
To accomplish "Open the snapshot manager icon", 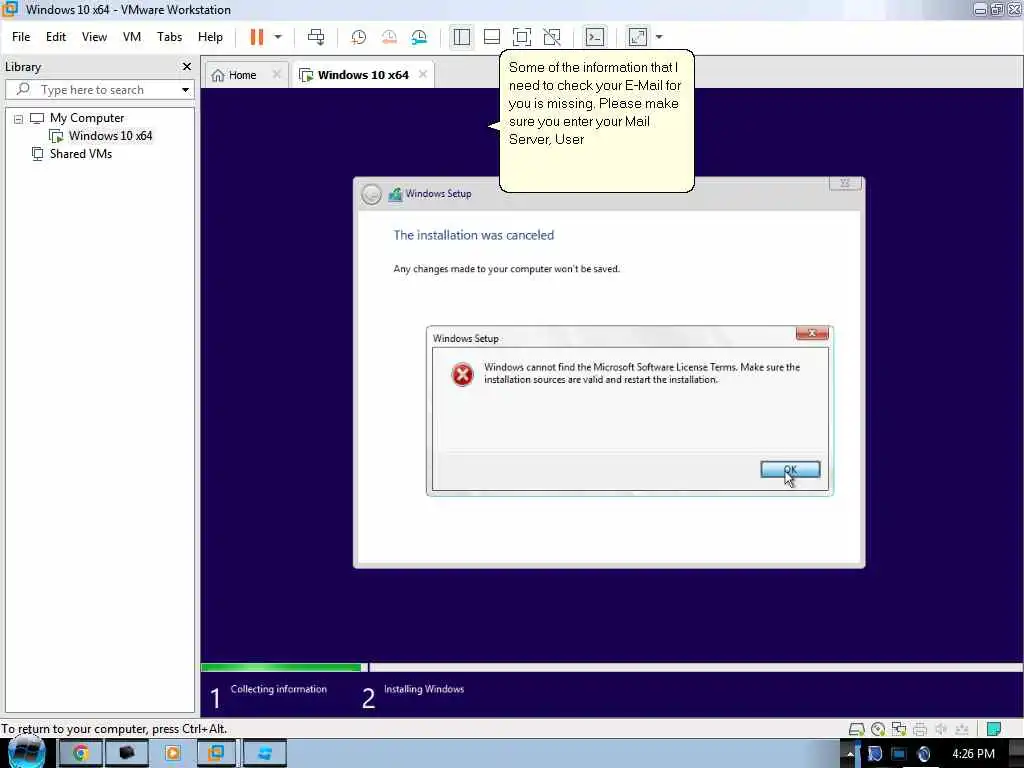I will pos(419,37).
